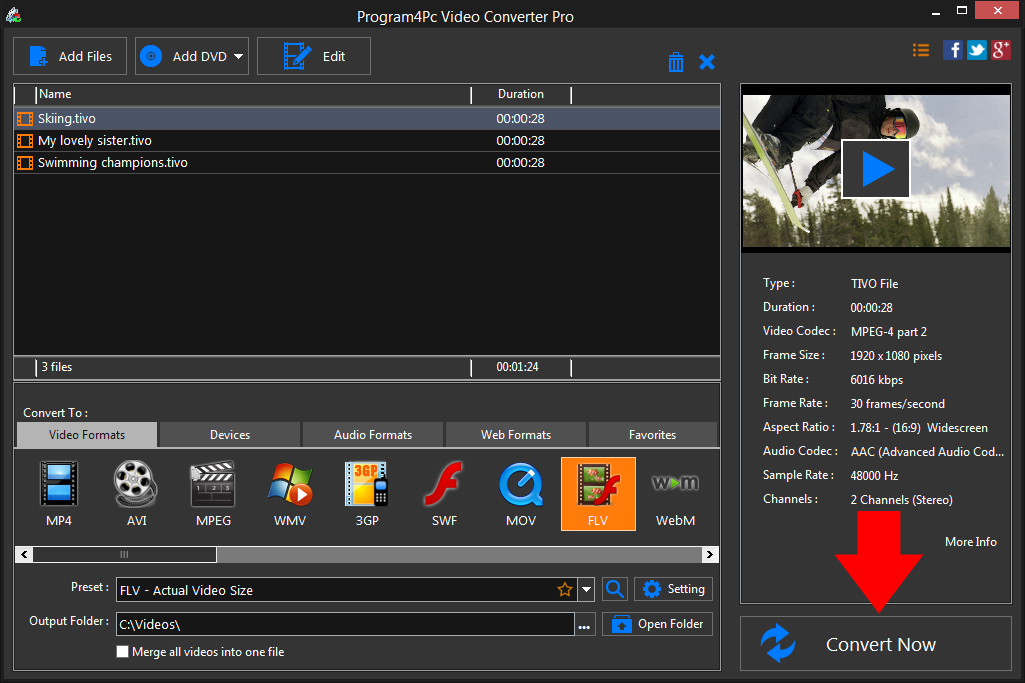Minimize the Video Converter Pro window
The width and height of the screenshot is (1025, 683).
[x=936, y=13]
